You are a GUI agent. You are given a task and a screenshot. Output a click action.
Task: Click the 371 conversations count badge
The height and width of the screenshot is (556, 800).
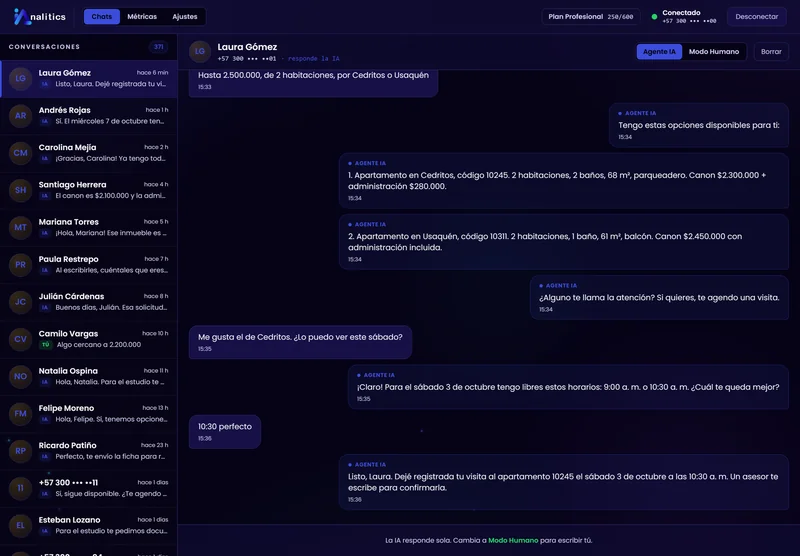(159, 47)
